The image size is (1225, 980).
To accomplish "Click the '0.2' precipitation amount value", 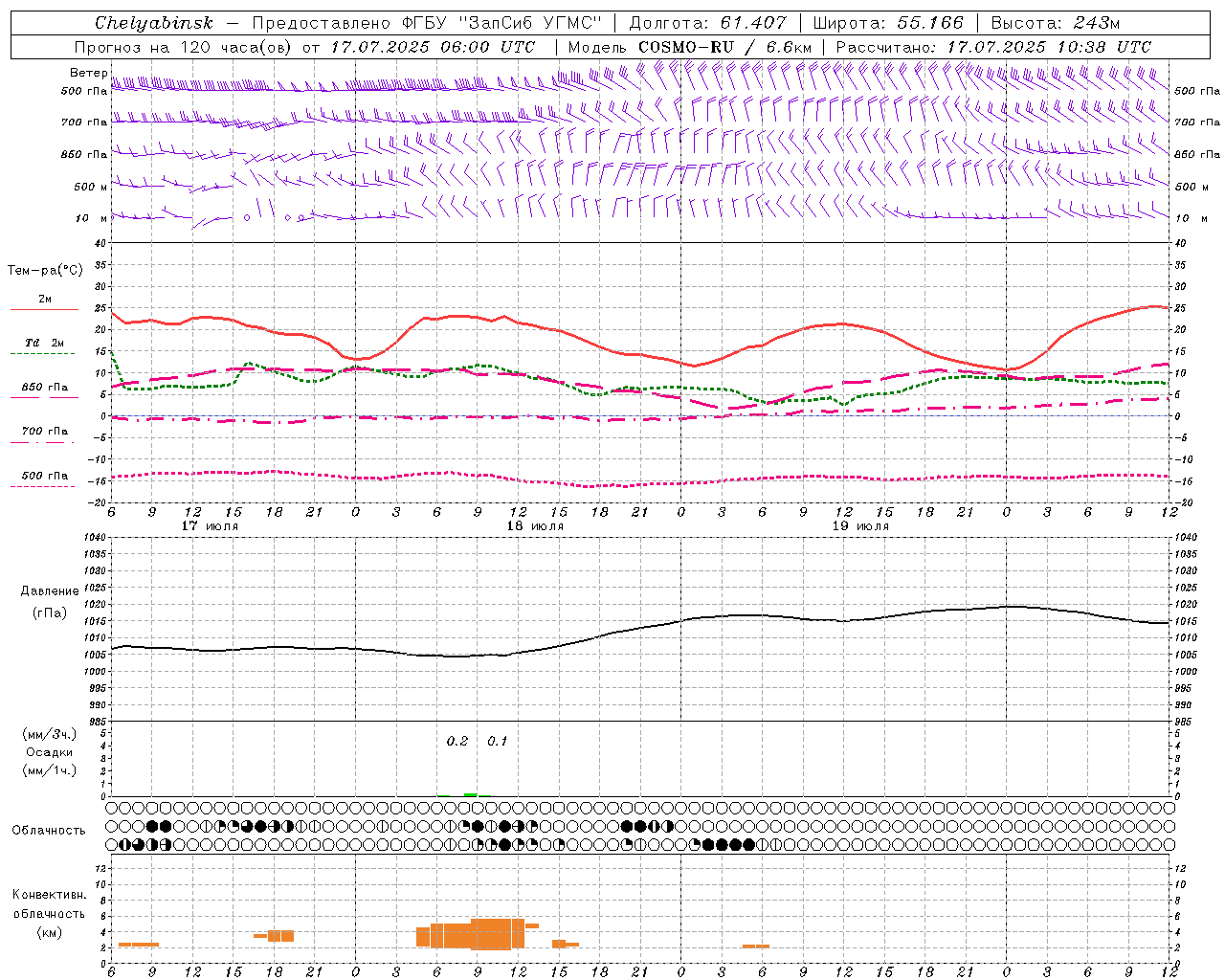I will 457,742.
